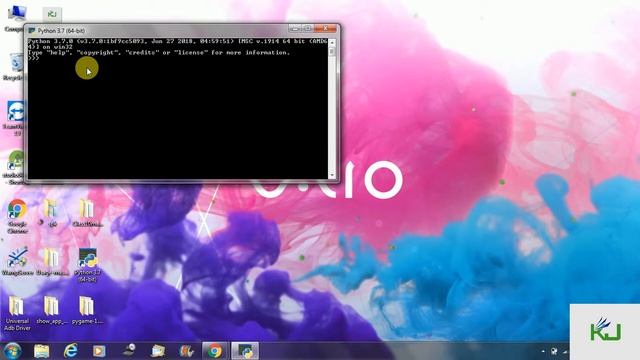The width and height of the screenshot is (640, 360).
Task: Click the console scrollbar down arrow
Action: 332,175
